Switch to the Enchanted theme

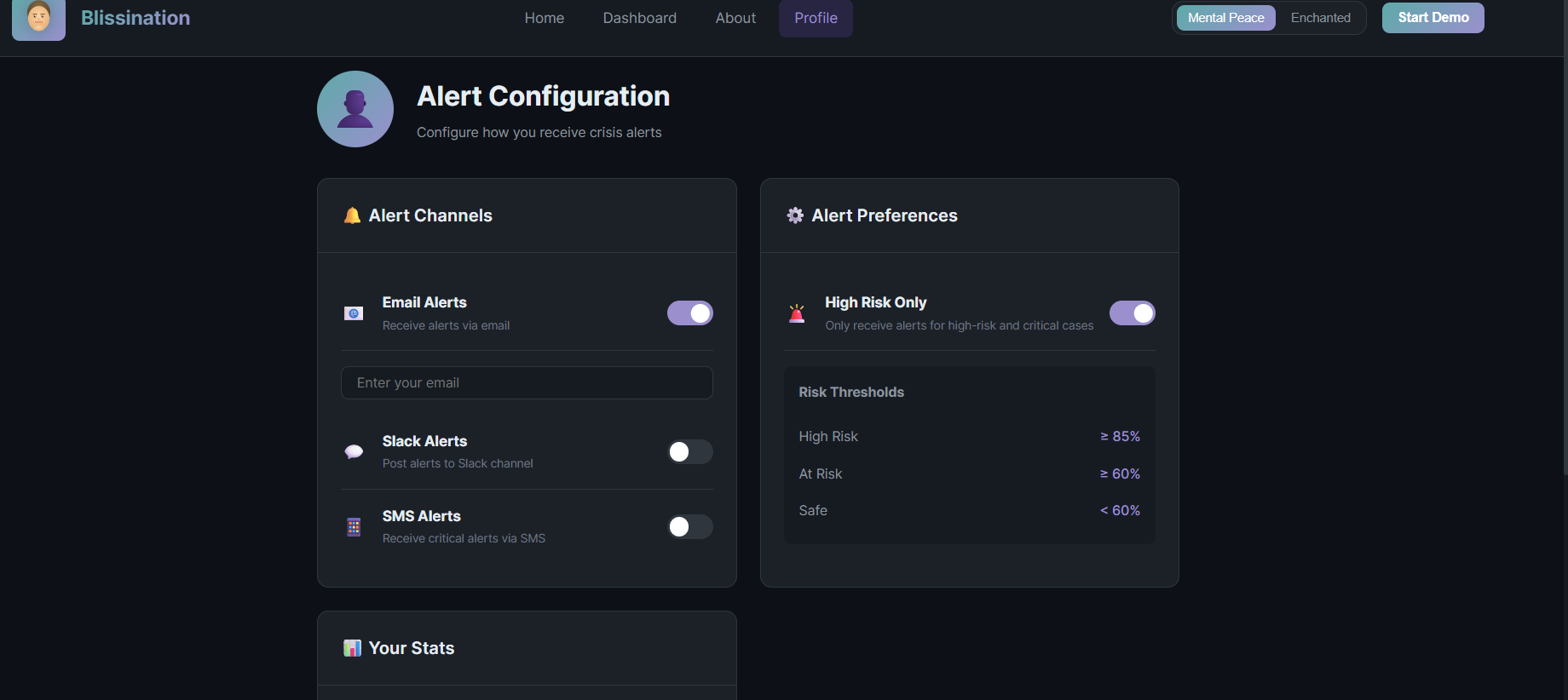(x=1320, y=18)
